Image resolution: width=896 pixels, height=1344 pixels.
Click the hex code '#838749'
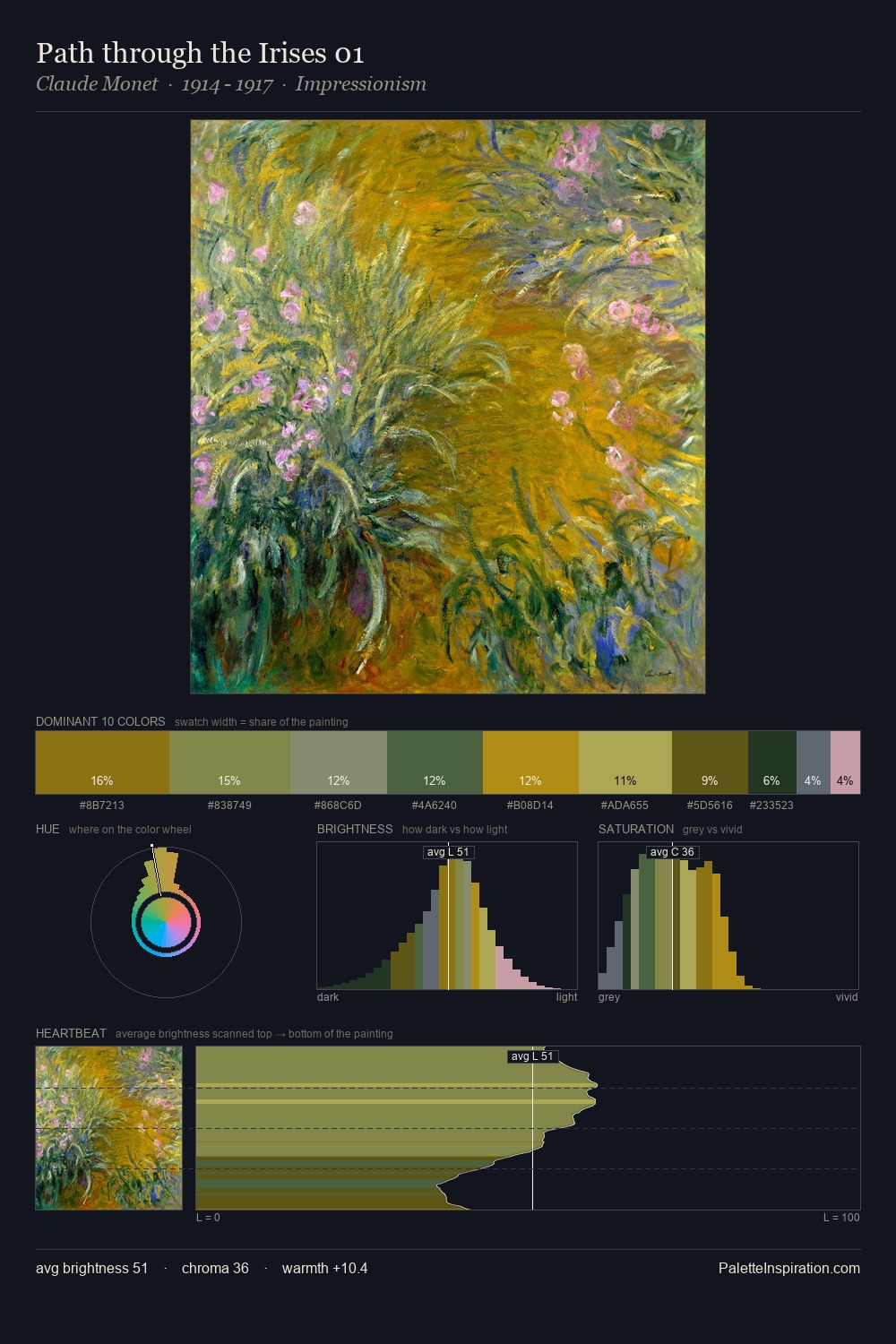tap(229, 806)
